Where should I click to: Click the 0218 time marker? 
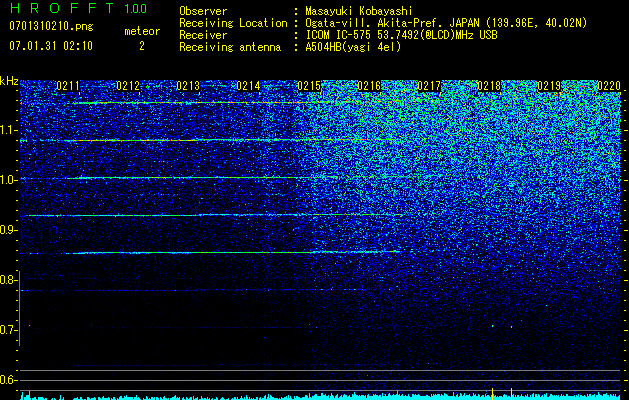pyautogui.click(x=489, y=86)
